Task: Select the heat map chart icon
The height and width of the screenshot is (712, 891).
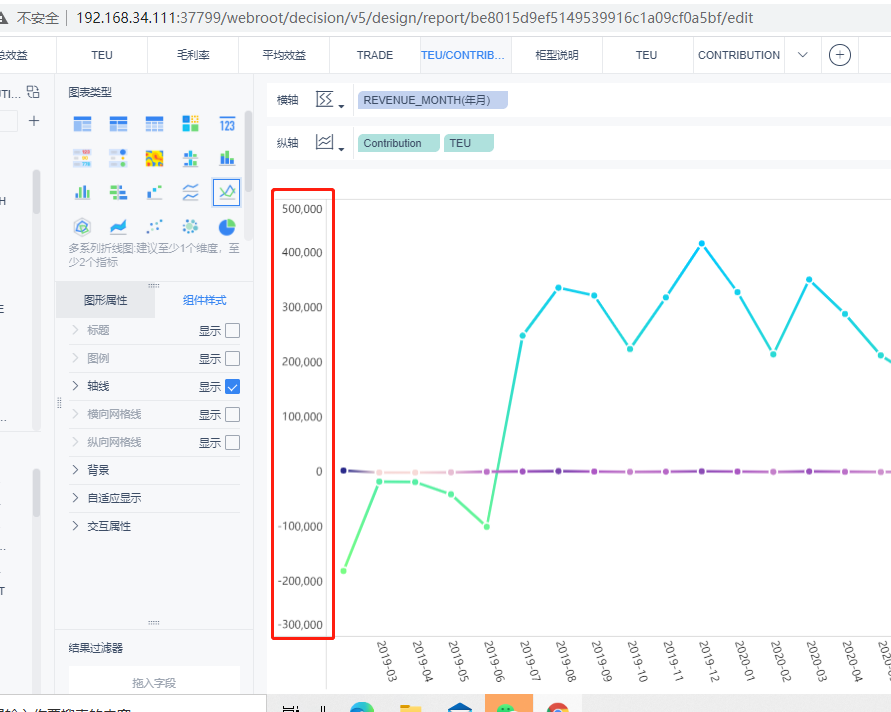Action: click(x=154, y=158)
